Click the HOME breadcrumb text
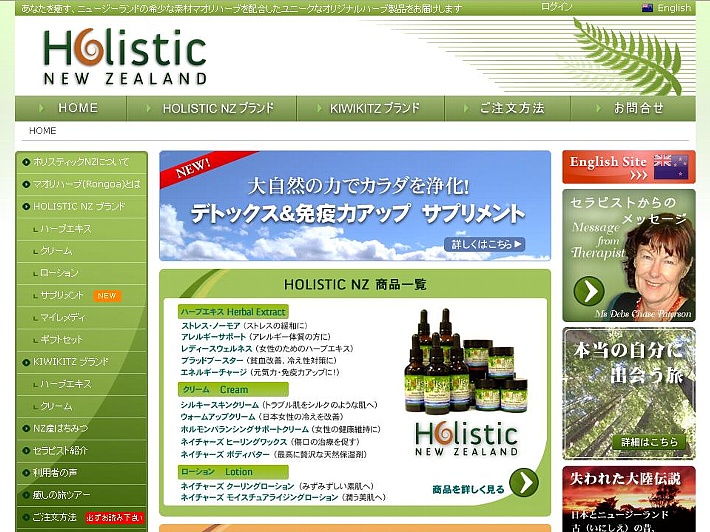Image resolution: width=710 pixels, height=532 pixels. pos(43,131)
